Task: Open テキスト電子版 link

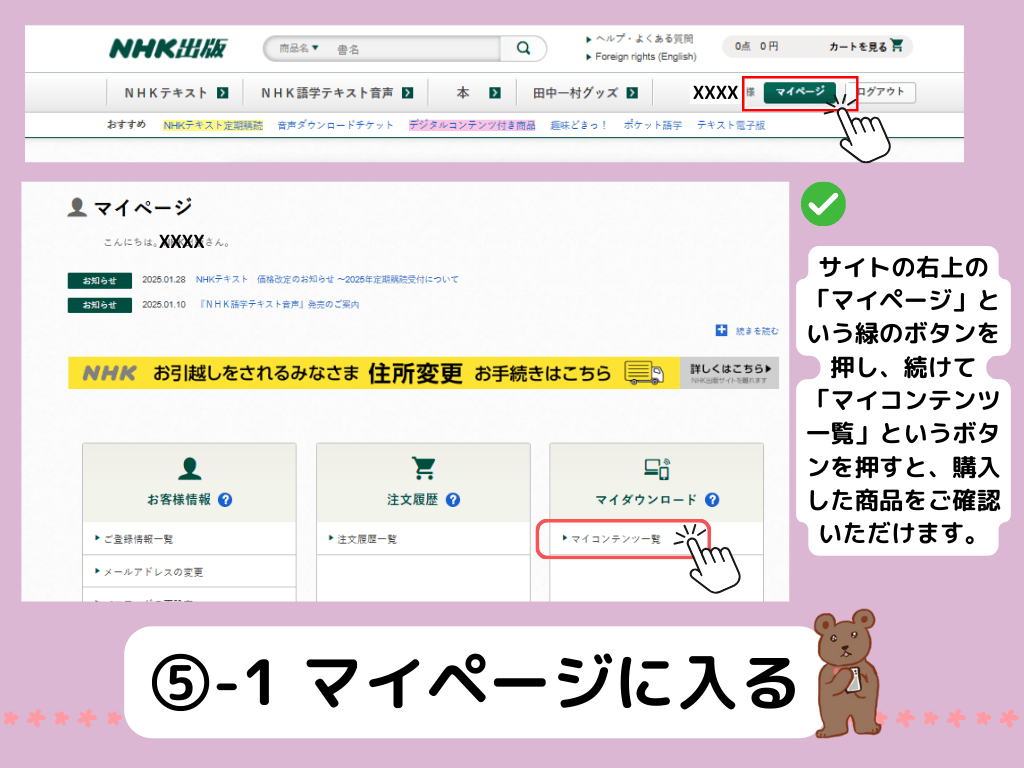Action: (731, 125)
